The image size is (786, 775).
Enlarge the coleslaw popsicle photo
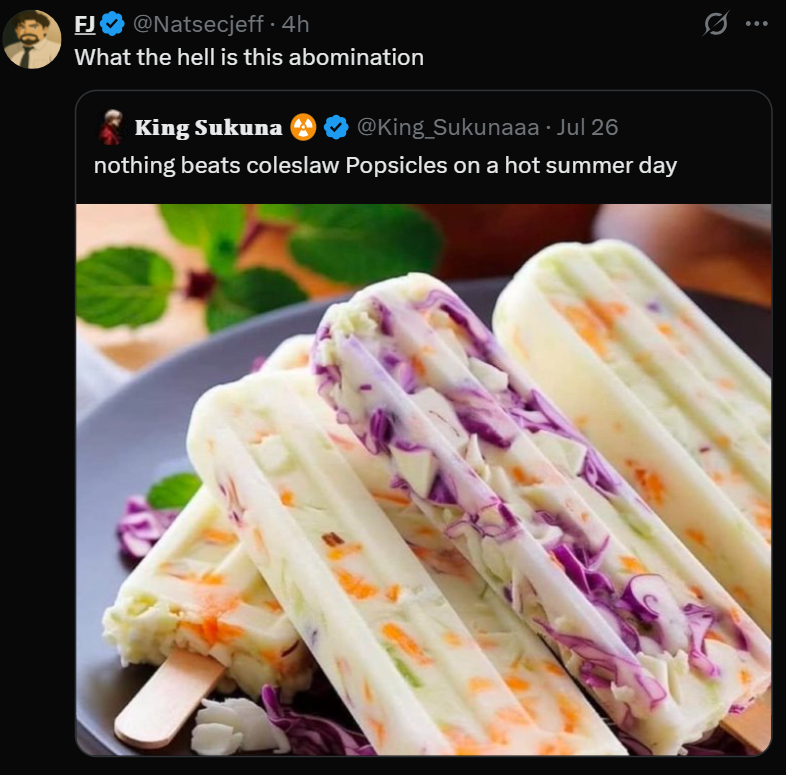click(424, 479)
